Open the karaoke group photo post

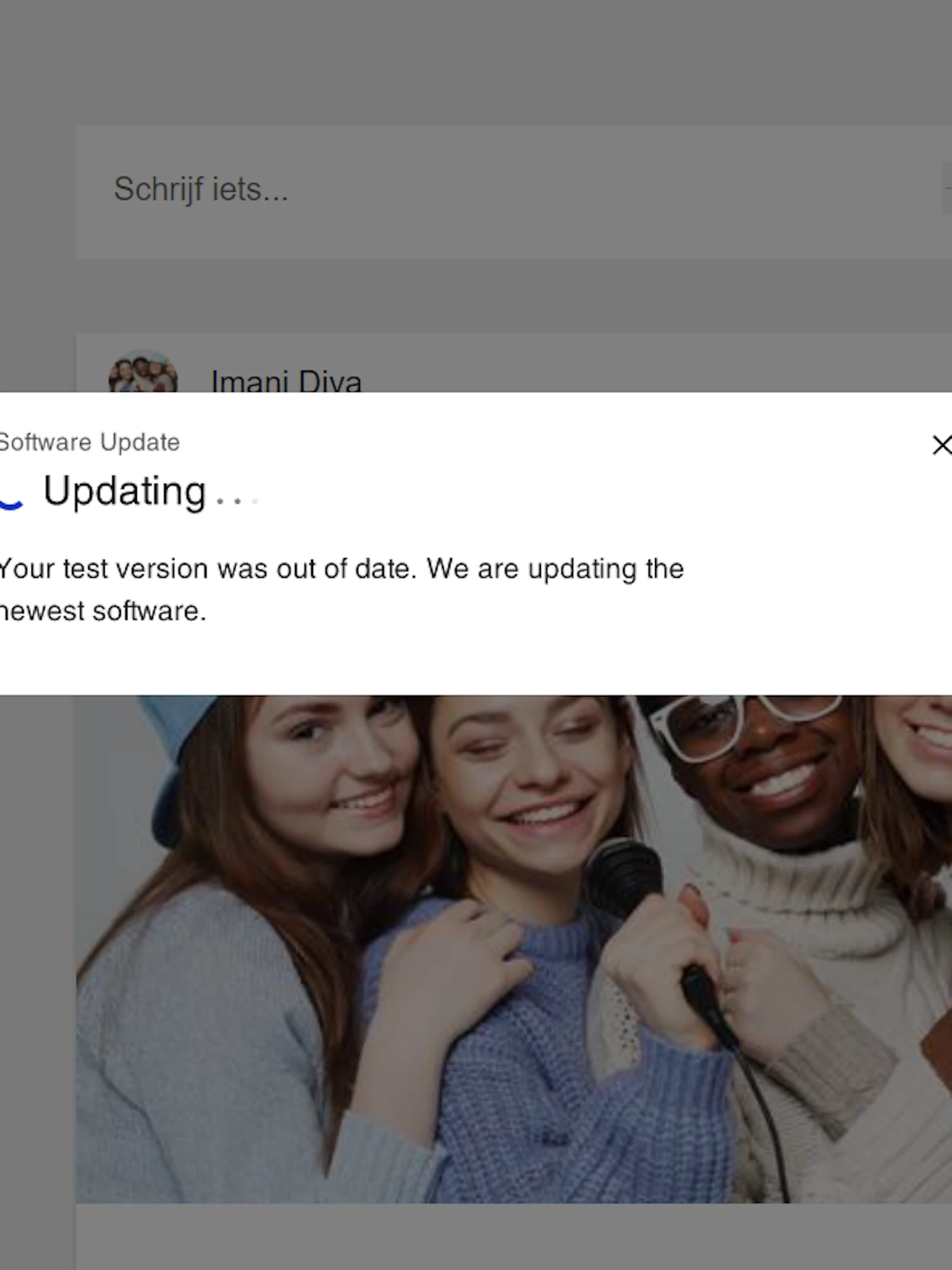click(x=514, y=949)
